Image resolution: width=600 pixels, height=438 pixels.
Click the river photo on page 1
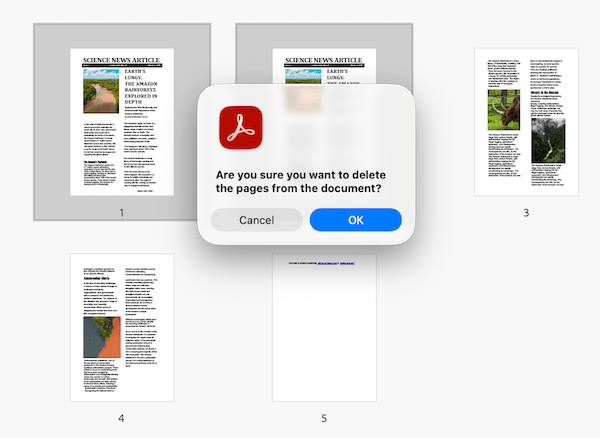(101, 91)
